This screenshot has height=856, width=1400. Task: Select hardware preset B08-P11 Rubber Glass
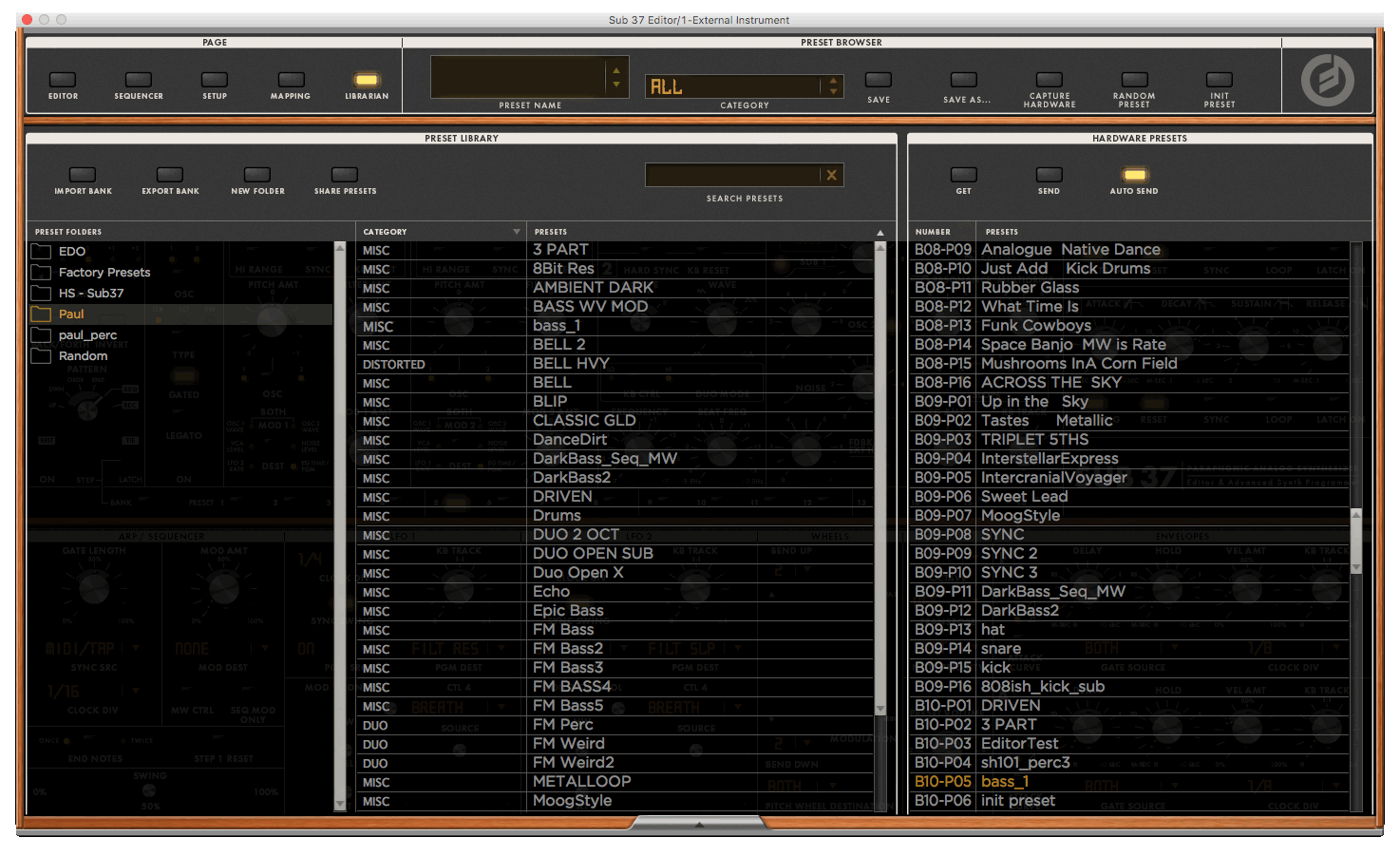[1129, 288]
